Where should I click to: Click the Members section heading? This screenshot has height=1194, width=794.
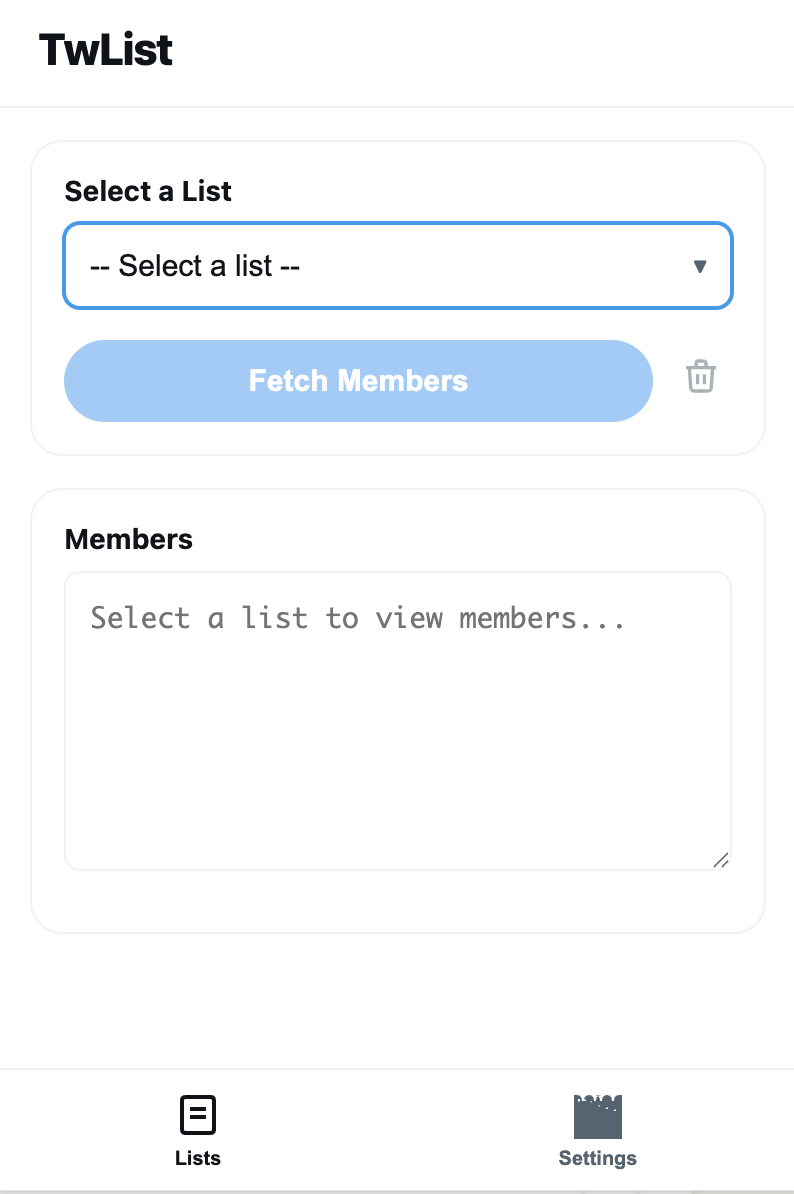pyautogui.click(x=128, y=539)
